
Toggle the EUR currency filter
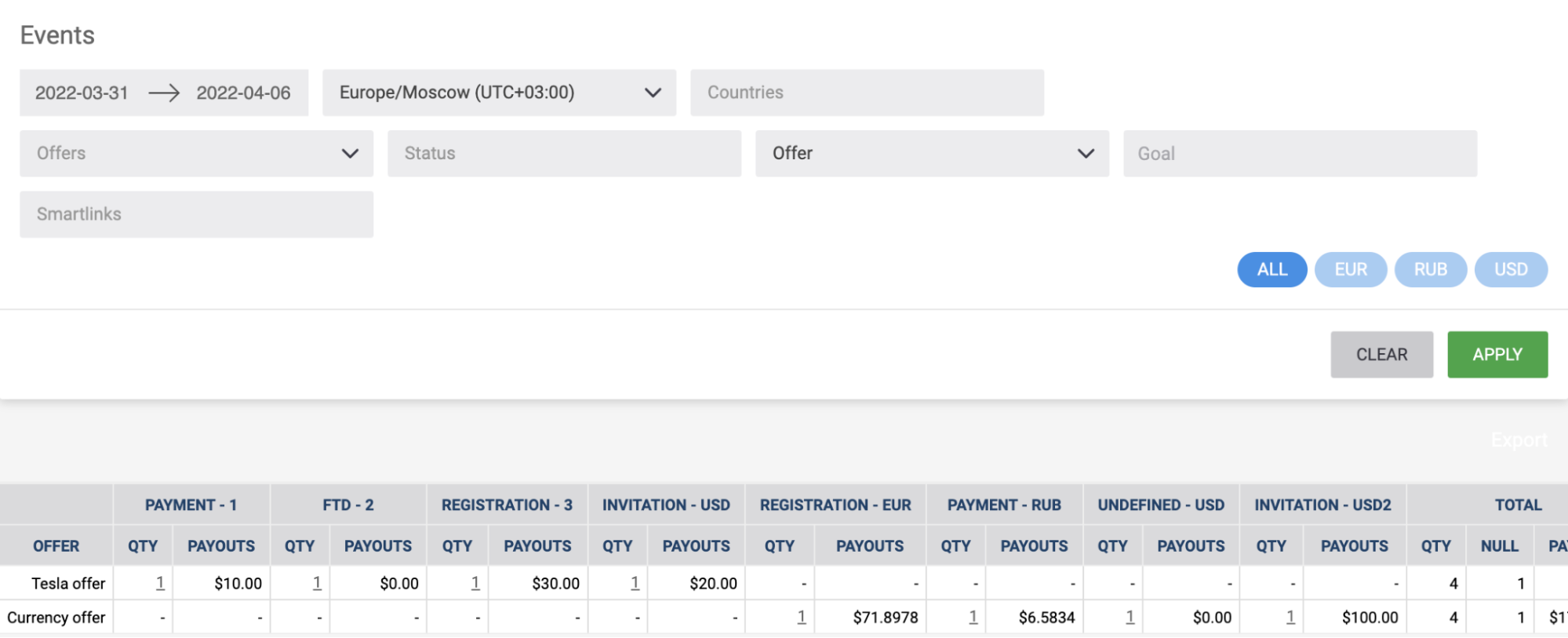click(x=1350, y=270)
